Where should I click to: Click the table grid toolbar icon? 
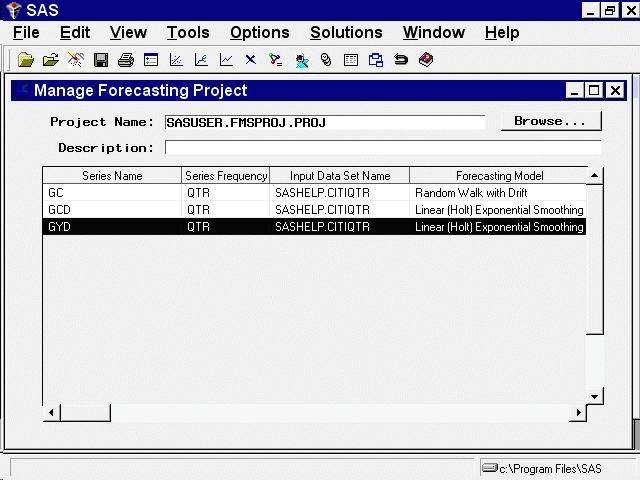point(351,60)
